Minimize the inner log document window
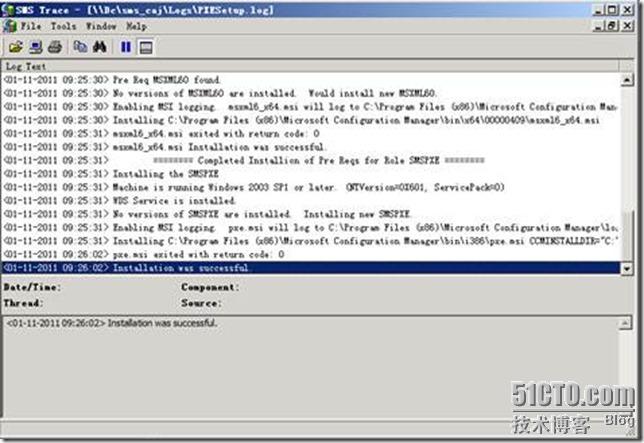Screen dimensions: 644x443 click(598, 26)
